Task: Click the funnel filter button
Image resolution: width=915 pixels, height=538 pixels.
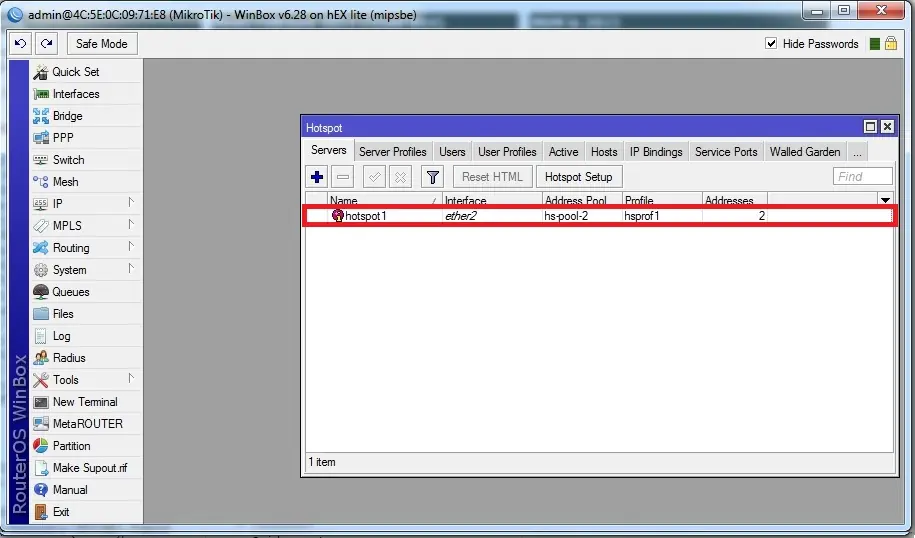Action: click(432, 177)
